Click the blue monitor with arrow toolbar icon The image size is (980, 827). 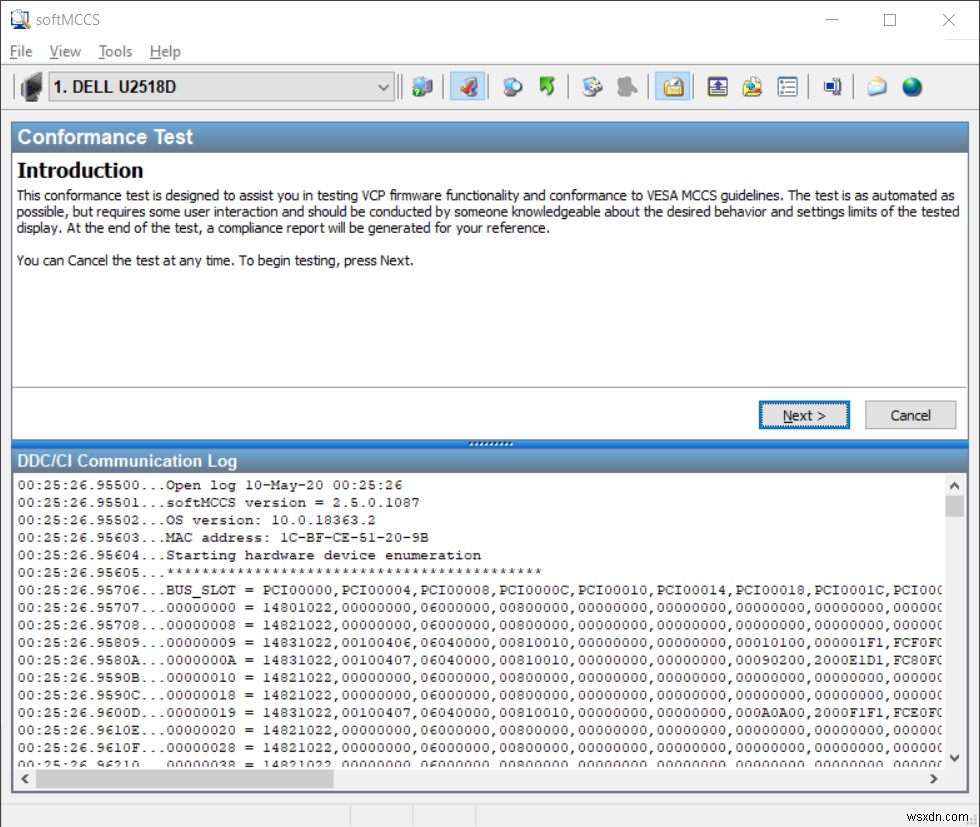pyautogui.click(x=832, y=86)
